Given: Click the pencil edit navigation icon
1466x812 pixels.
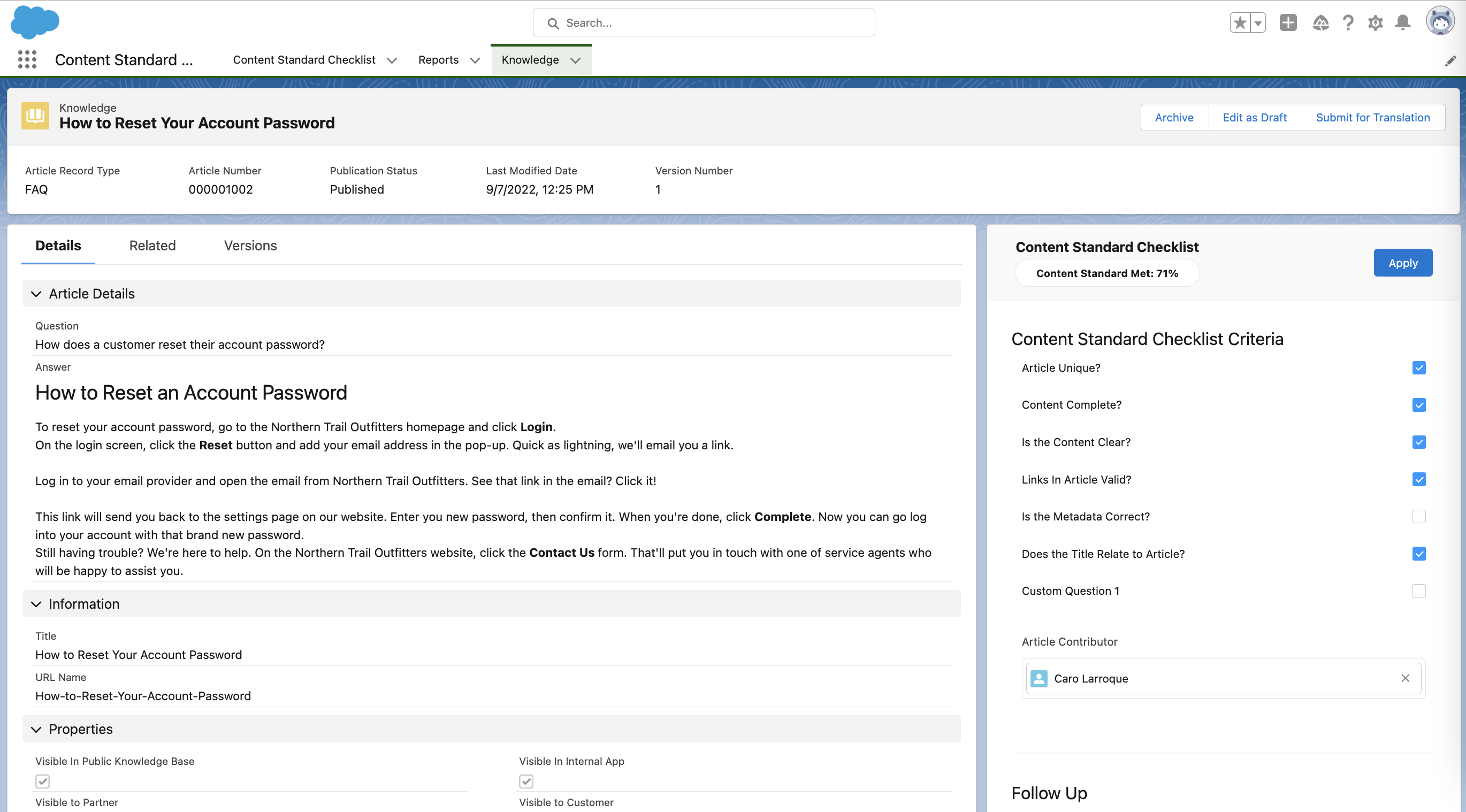Looking at the screenshot, I should click(1450, 61).
